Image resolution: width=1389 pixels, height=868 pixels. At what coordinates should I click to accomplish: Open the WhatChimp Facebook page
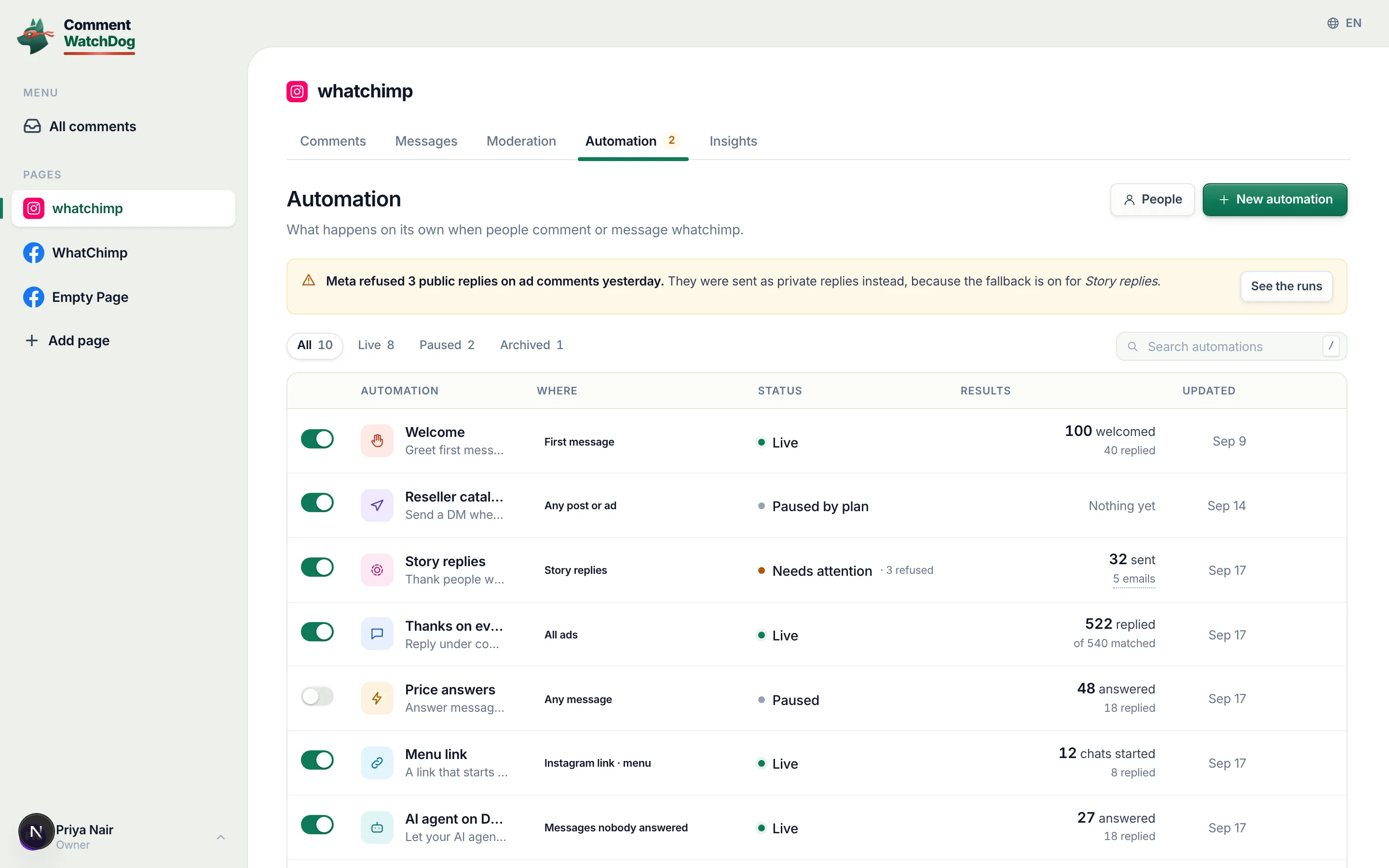[x=123, y=253]
